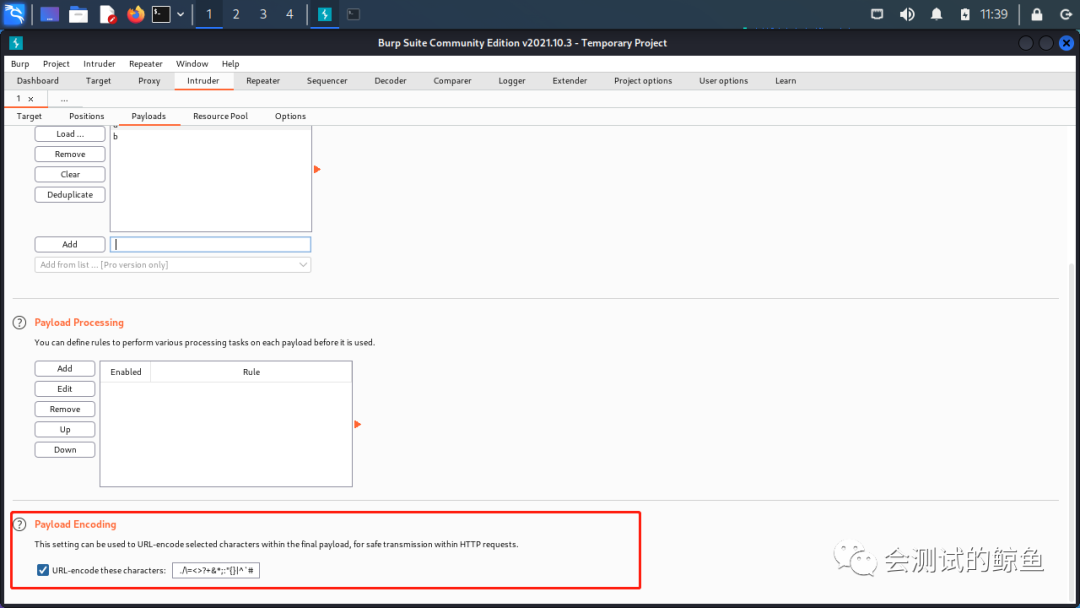Switch to the Extender tab
This screenshot has width=1080, height=608.
570,81
